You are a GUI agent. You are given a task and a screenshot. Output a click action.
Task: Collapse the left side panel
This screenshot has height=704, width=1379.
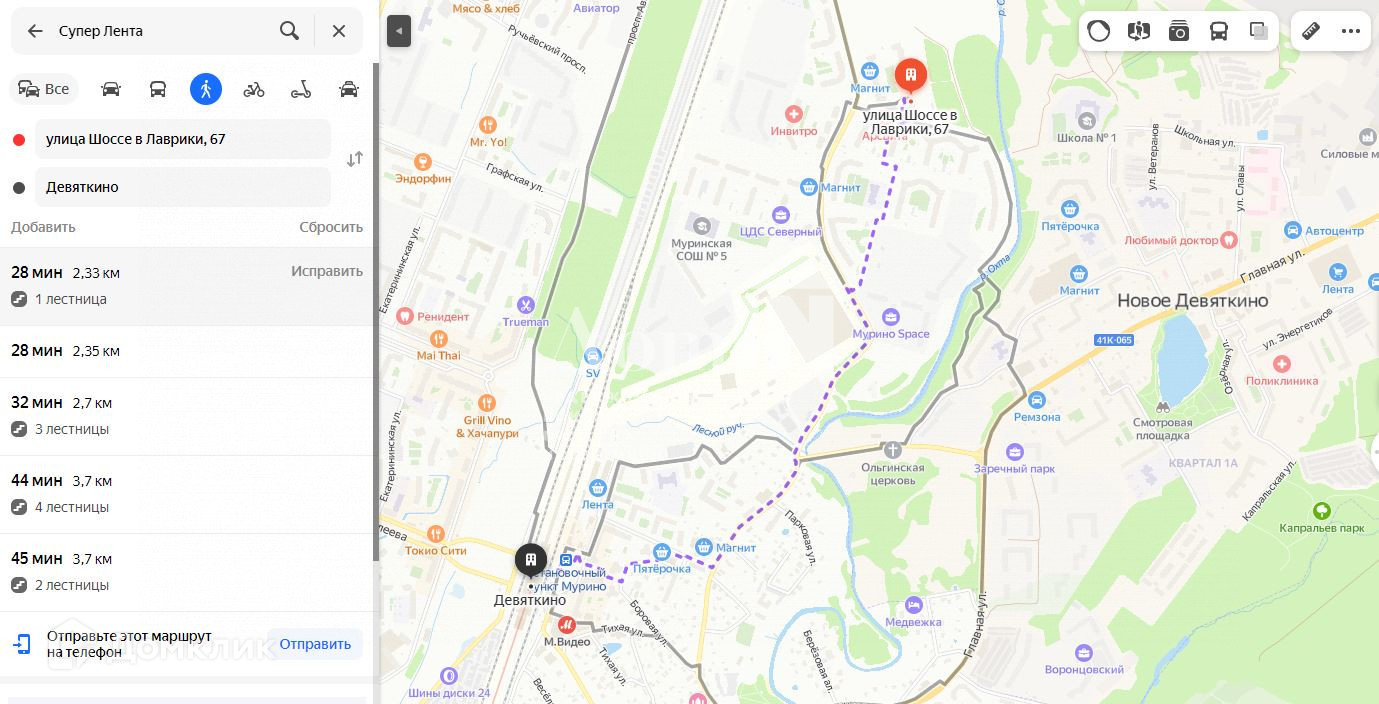point(399,31)
